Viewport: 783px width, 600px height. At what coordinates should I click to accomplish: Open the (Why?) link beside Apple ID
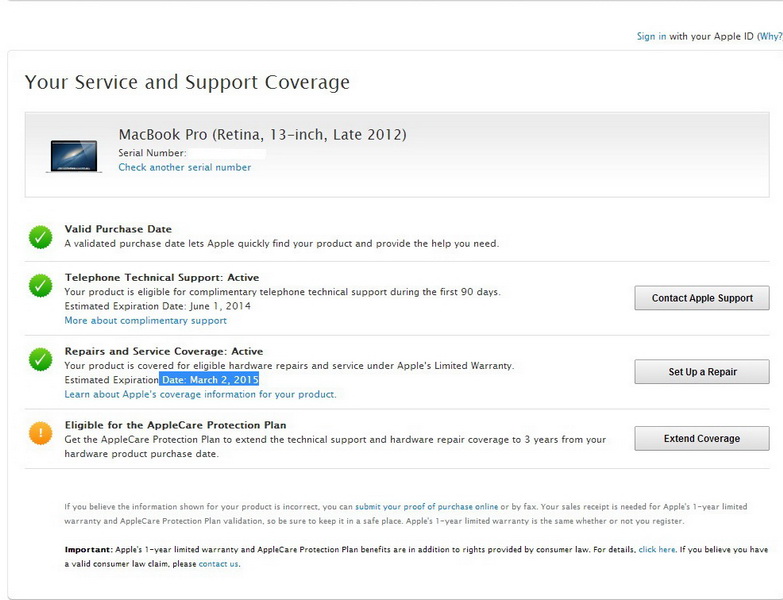click(770, 36)
